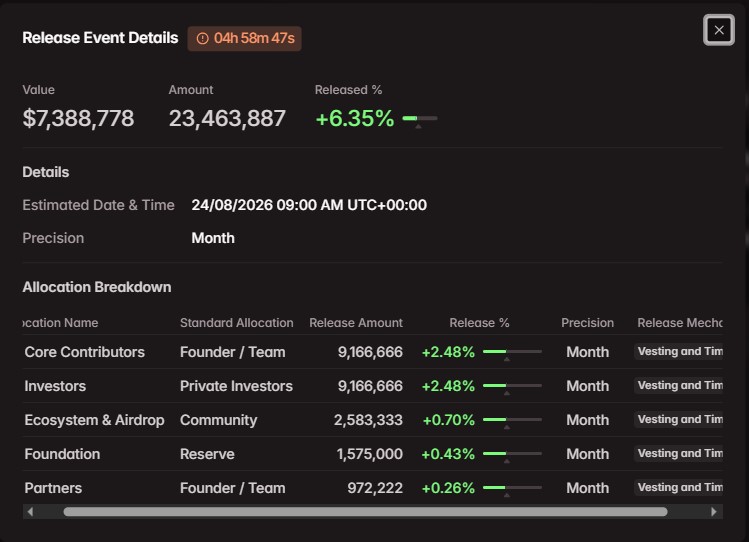
Task: Click Vesting tag in Ecosystem & Airdrop row
Action: (x=678, y=419)
